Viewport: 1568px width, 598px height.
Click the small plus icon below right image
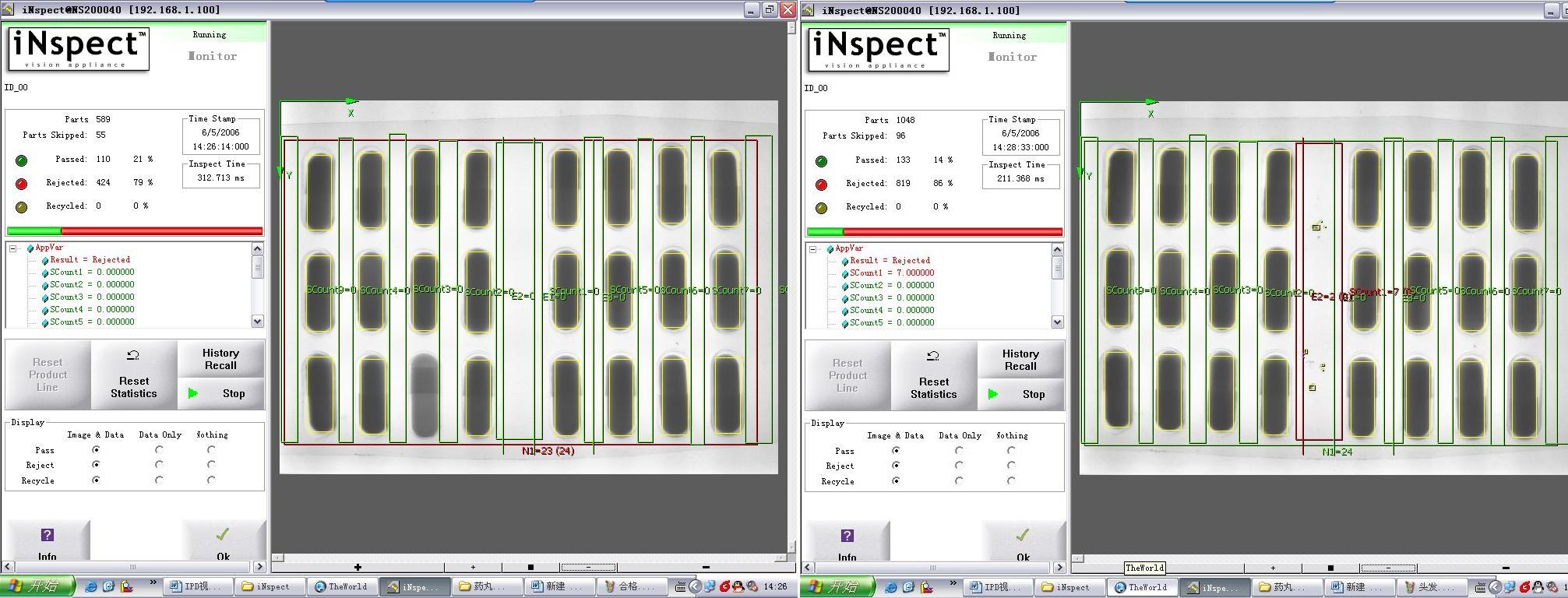click(1273, 568)
